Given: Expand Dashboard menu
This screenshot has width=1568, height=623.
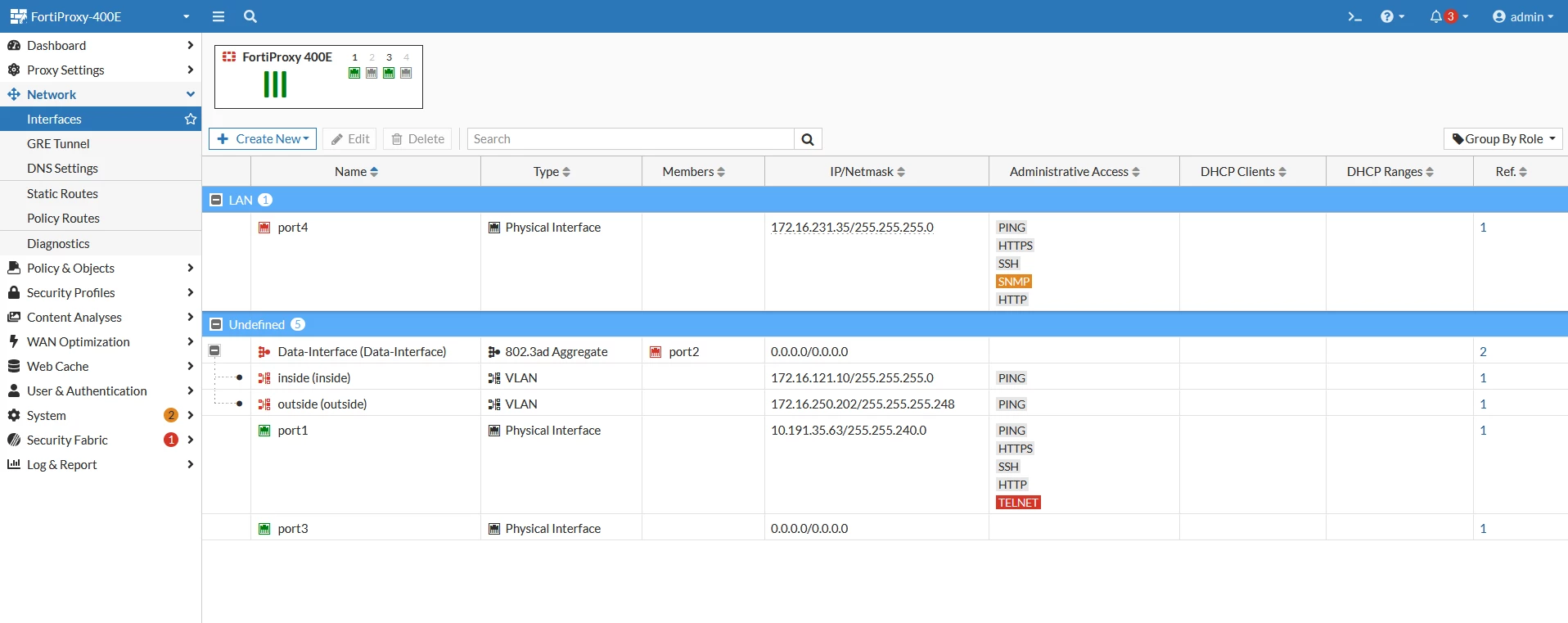Looking at the screenshot, I should [101, 45].
